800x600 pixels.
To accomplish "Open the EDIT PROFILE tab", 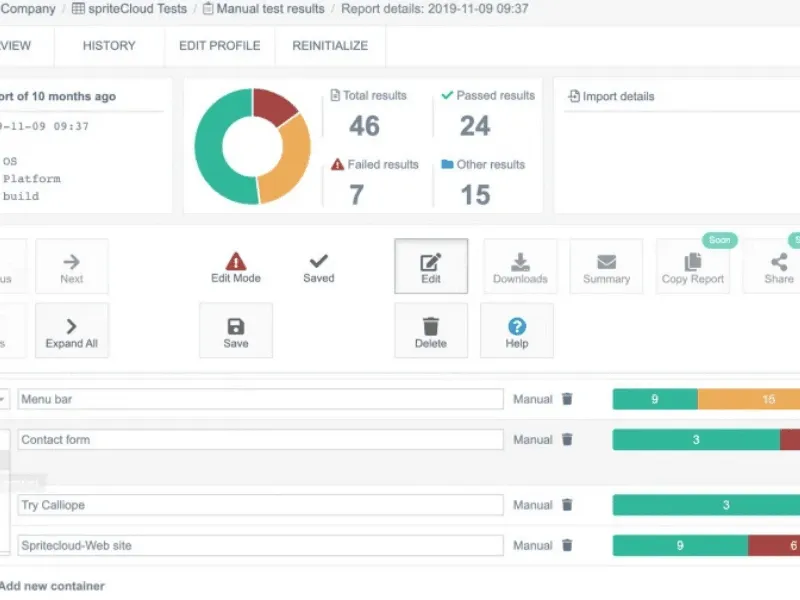I will coord(219,46).
